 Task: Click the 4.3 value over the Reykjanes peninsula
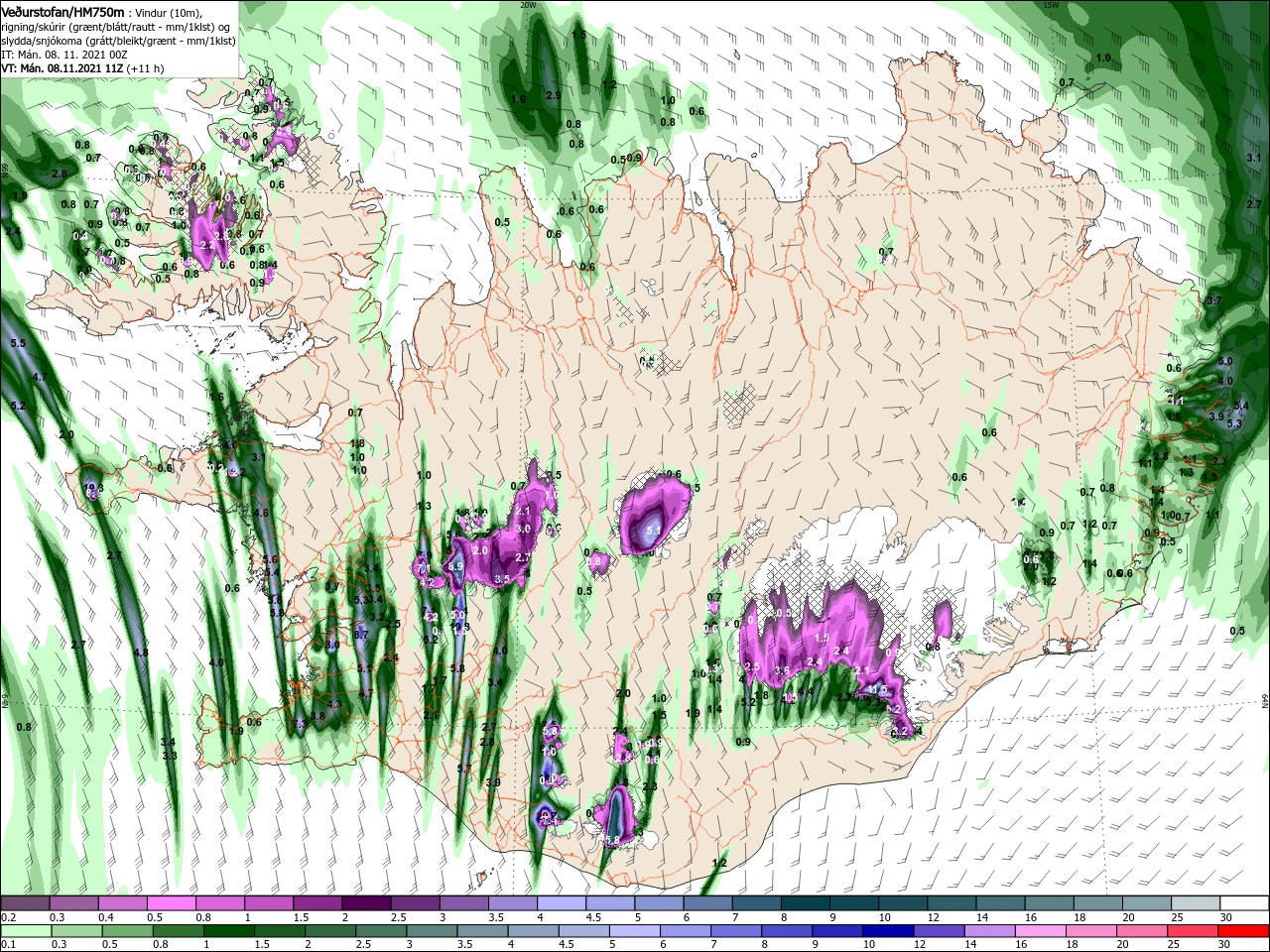pyautogui.click(x=334, y=704)
